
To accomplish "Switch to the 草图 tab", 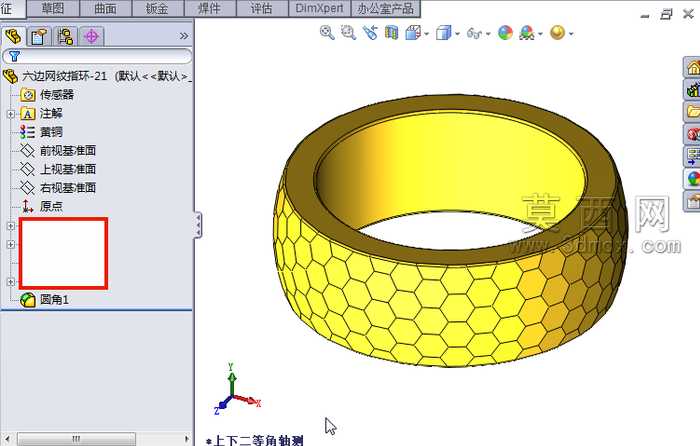I will (x=53, y=8).
